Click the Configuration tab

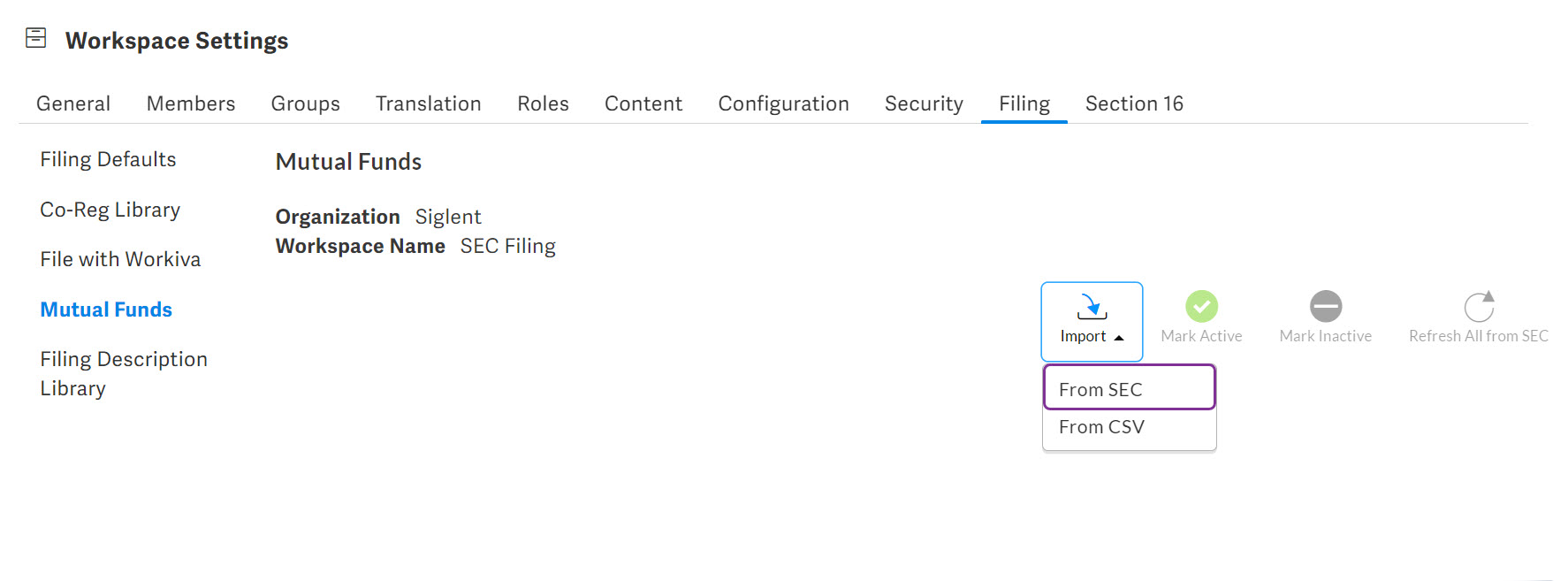(783, 103)
